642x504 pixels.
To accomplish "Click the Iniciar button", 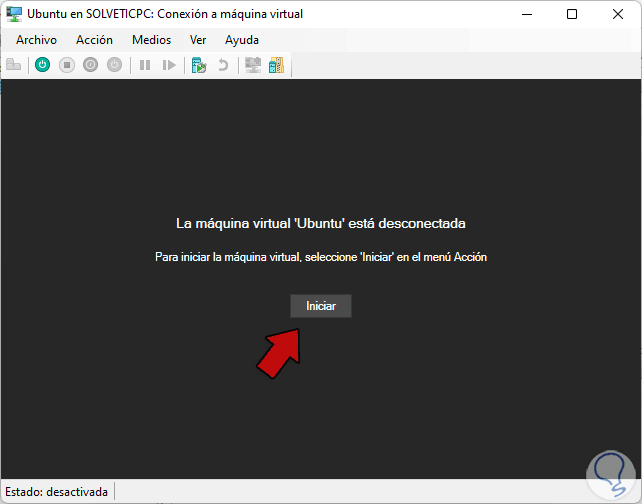I will 321,306.
